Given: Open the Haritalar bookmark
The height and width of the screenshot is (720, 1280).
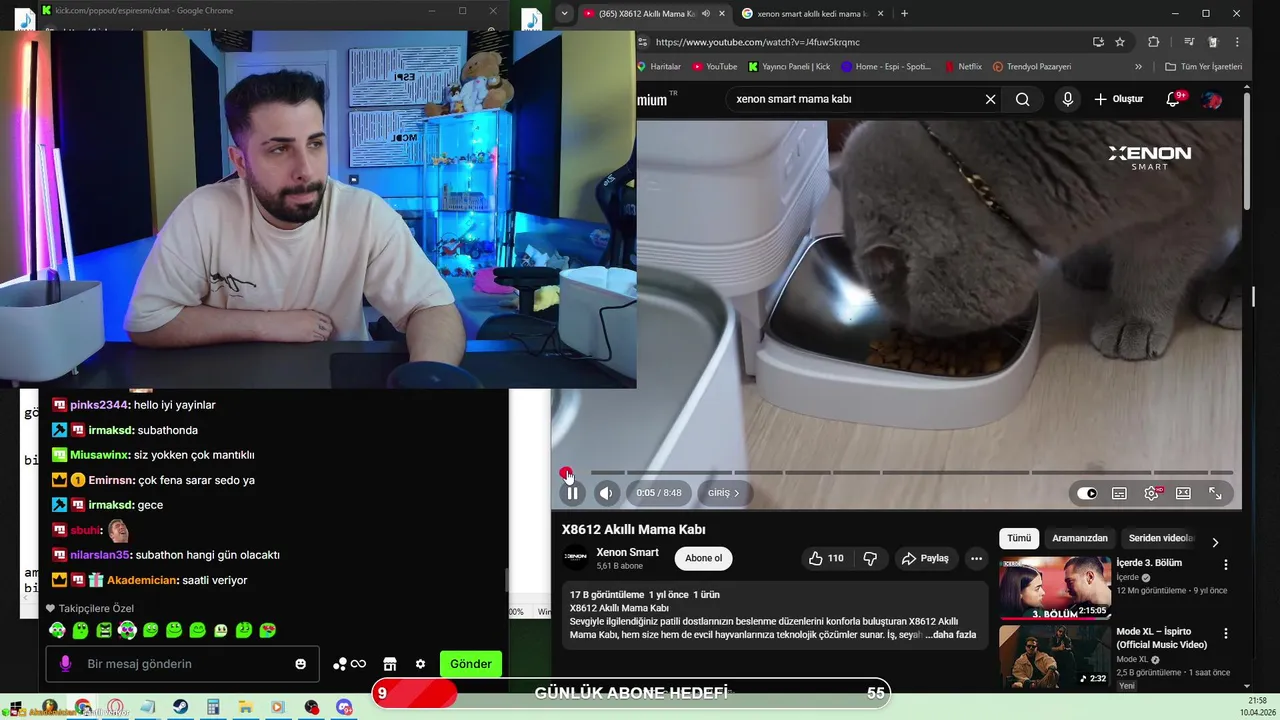Looking at the screenshot, I should (658, 67).
